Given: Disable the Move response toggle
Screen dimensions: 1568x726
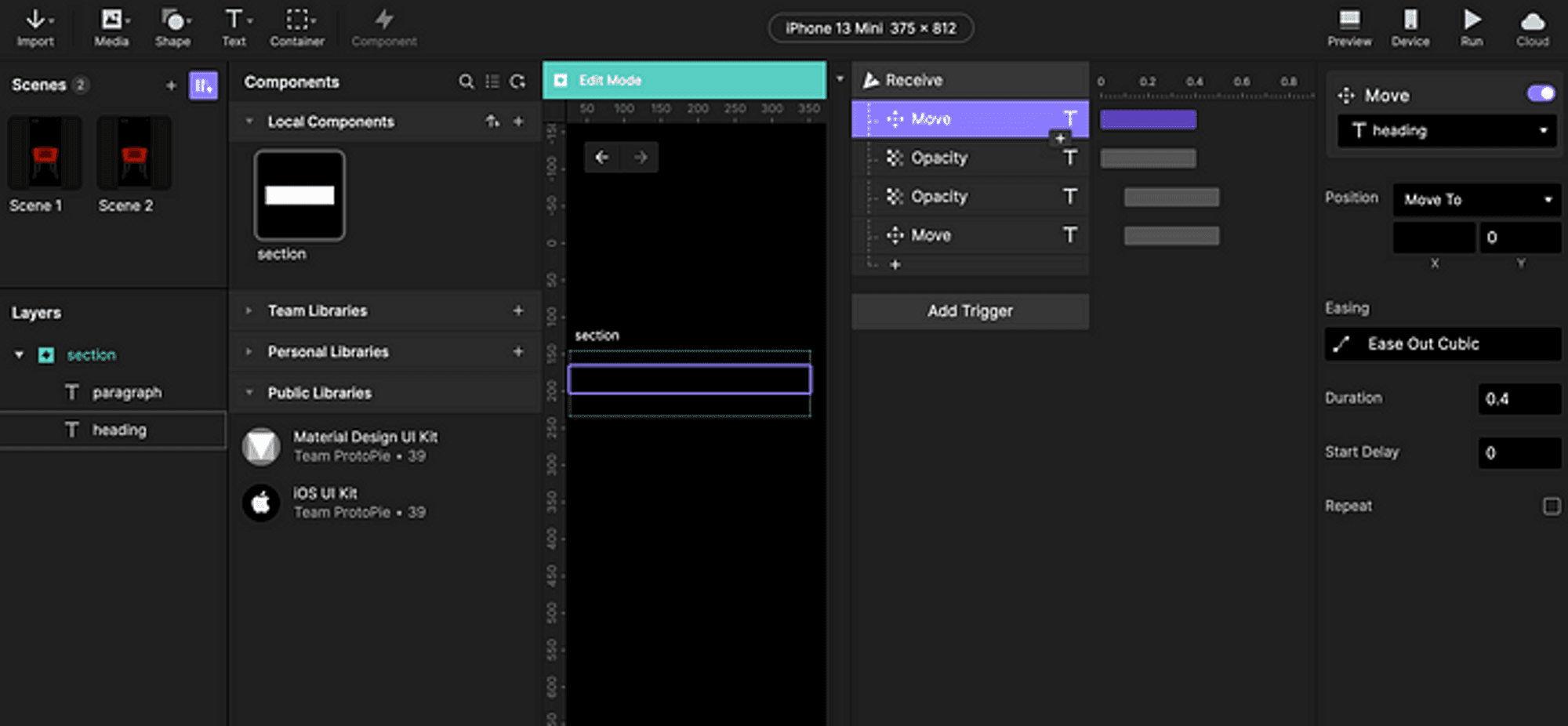Looking at the screenshot, I should tap(1541, 94).
